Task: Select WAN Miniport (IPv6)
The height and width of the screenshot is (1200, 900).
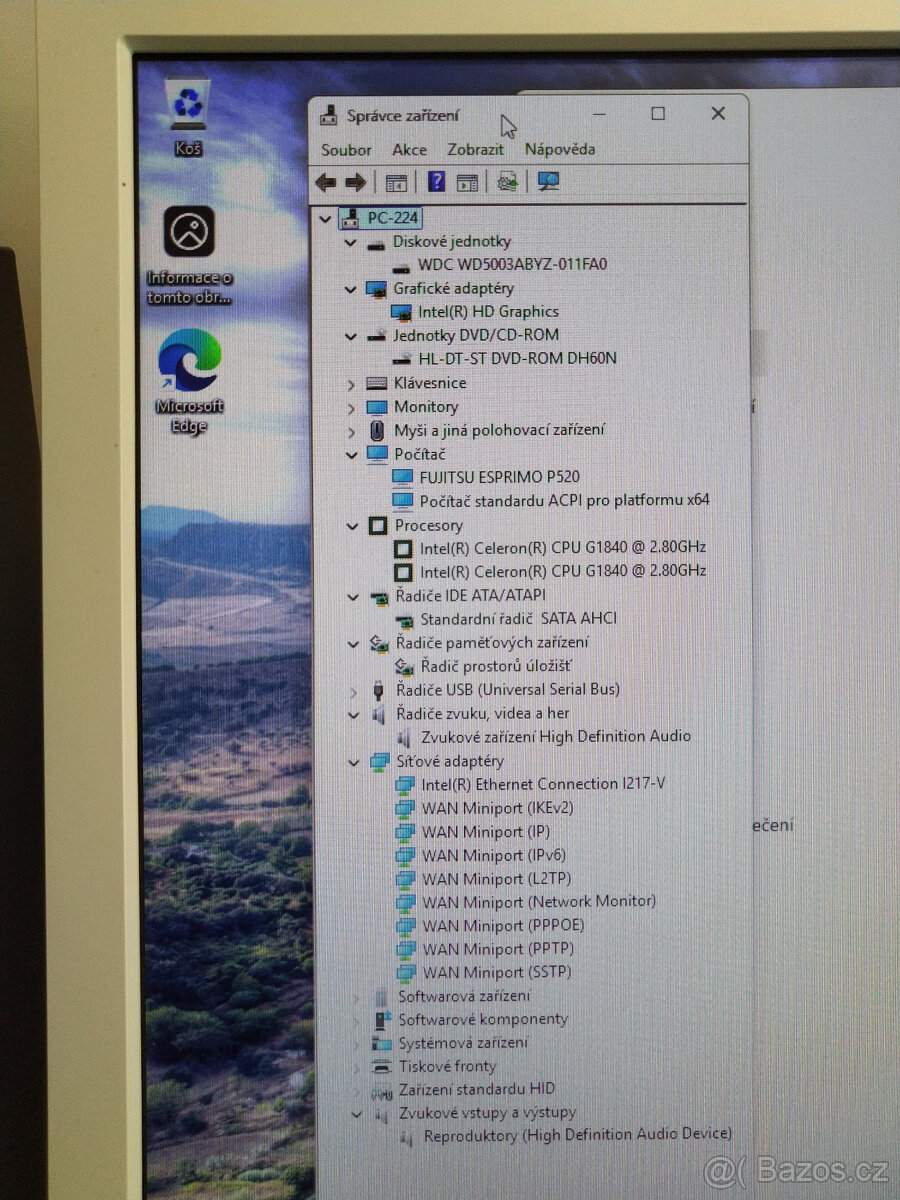Action: 494,856
